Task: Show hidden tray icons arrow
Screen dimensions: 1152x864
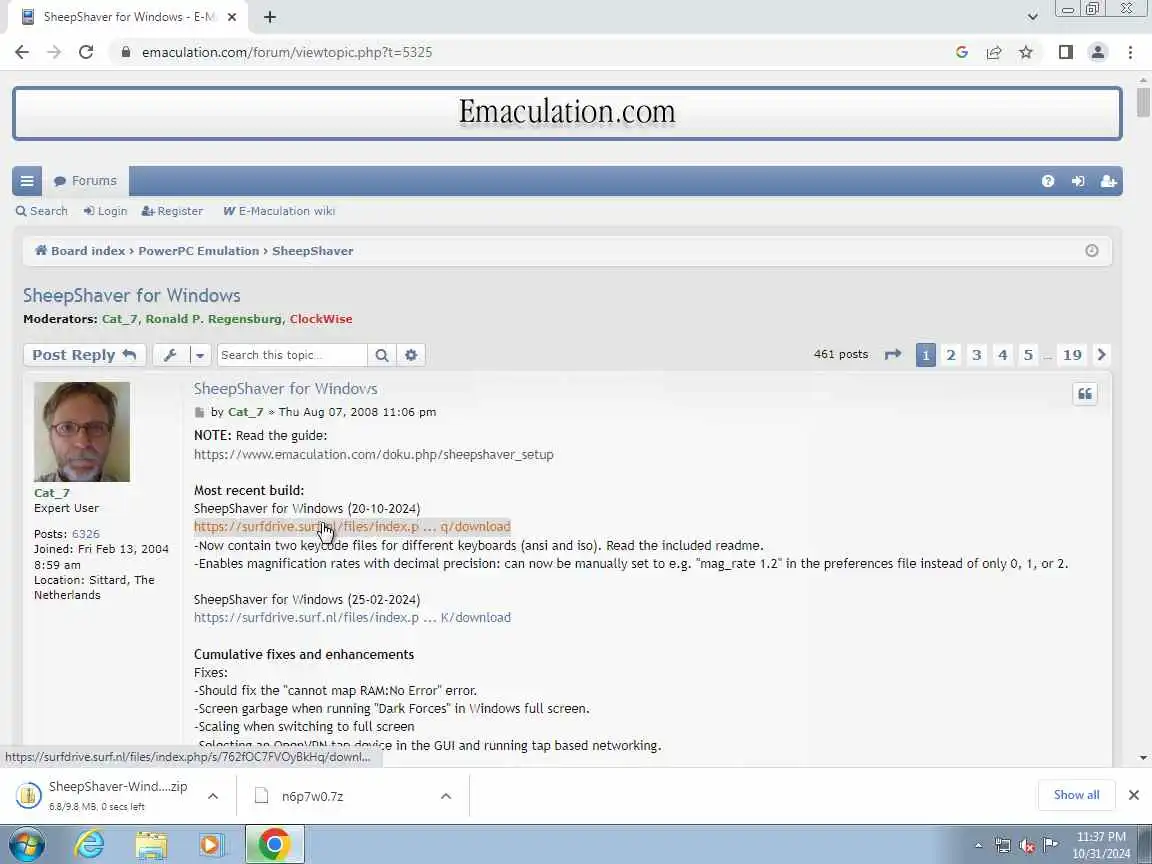Action: tap(978, 846)
